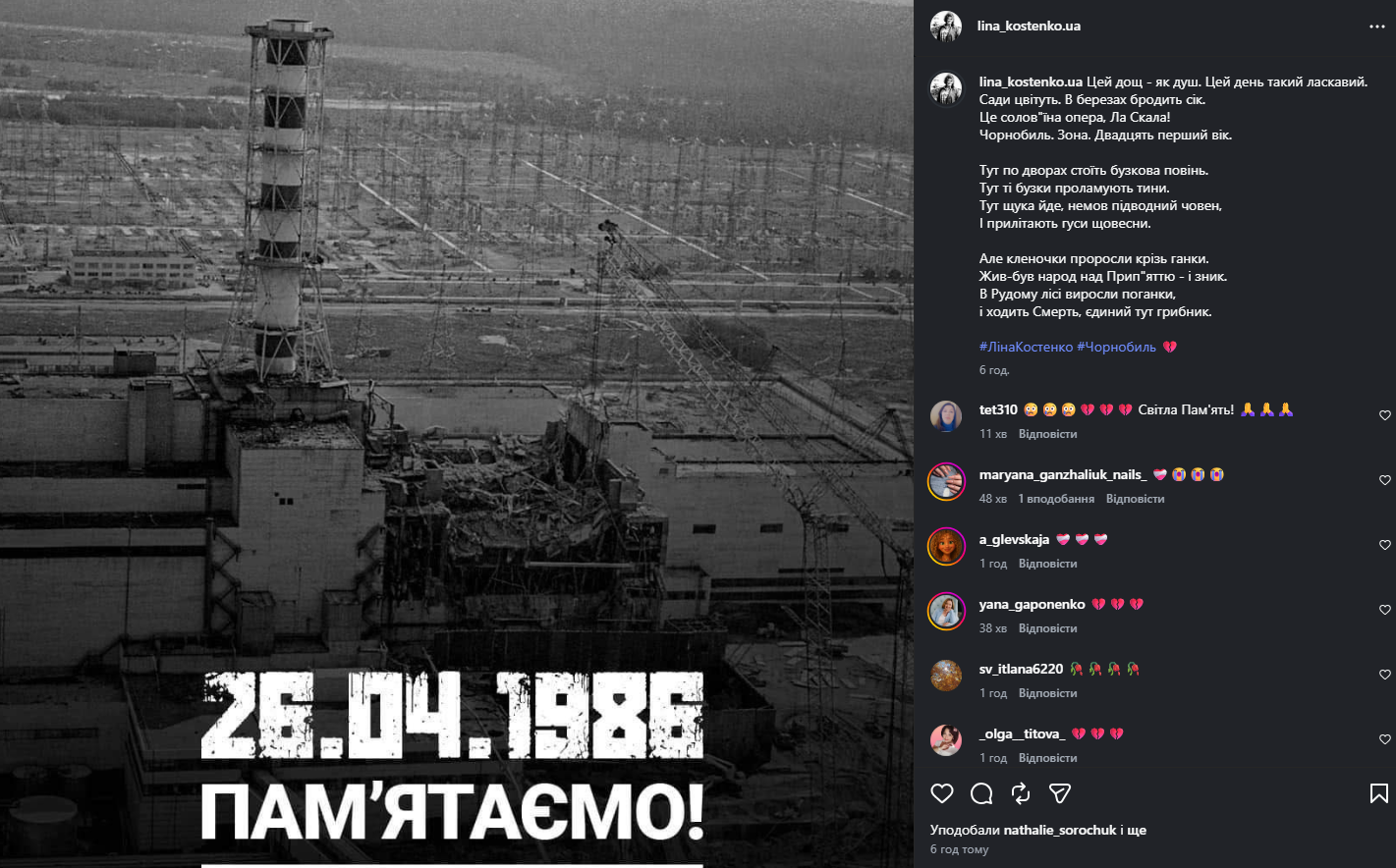1396x868 pixels.
Task: Open lina_kostenko.ua profile from header
Action: pyautogui.click(x=1029, y=27)
